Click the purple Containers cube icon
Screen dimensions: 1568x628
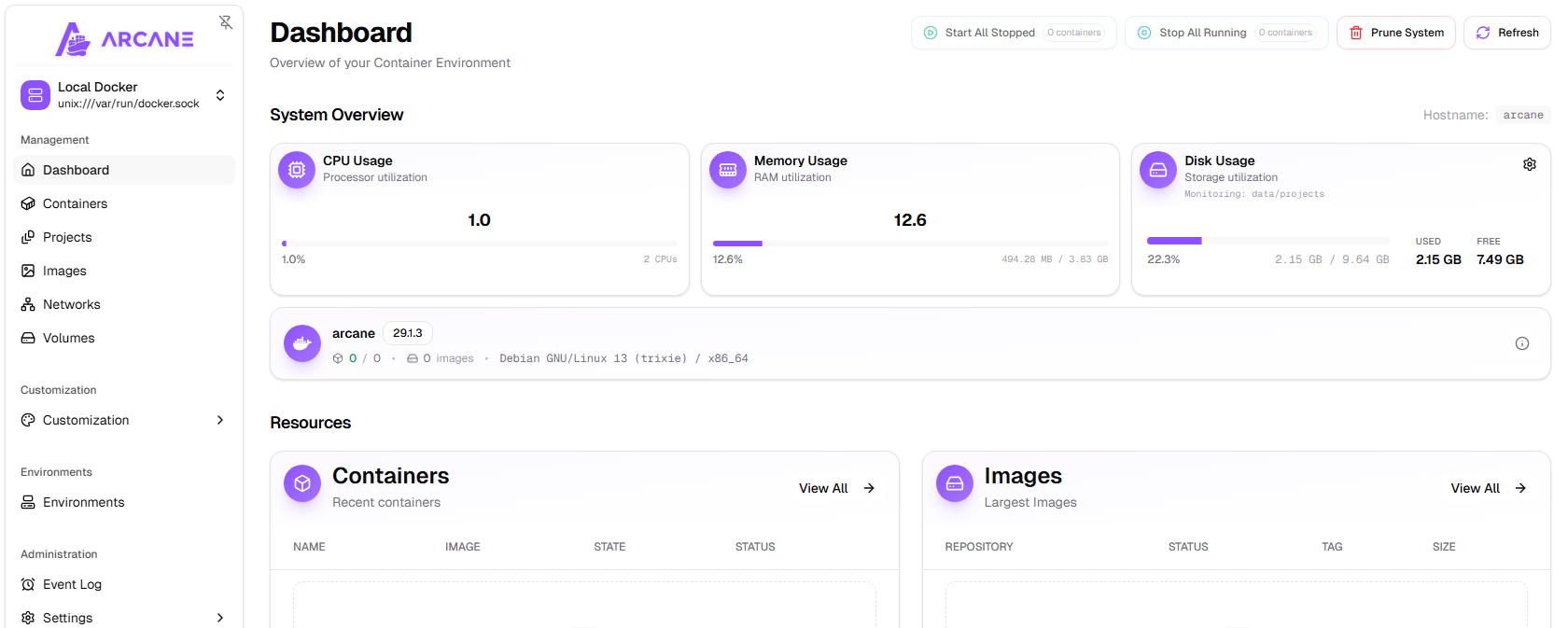point(302,483)
